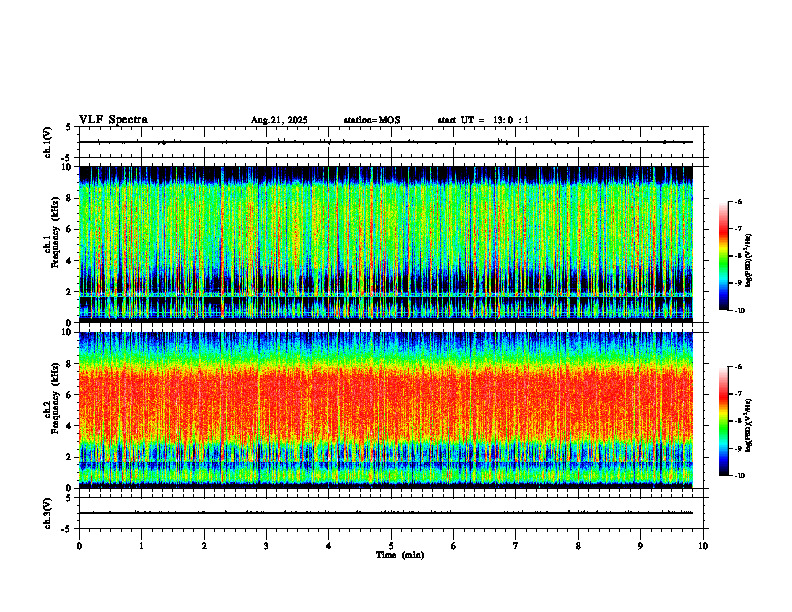The height and width of the screenshot is (612, 792).
Task: Select the ch.2 "Frequency (kHz)" axis label
Action: coord(55,398)
